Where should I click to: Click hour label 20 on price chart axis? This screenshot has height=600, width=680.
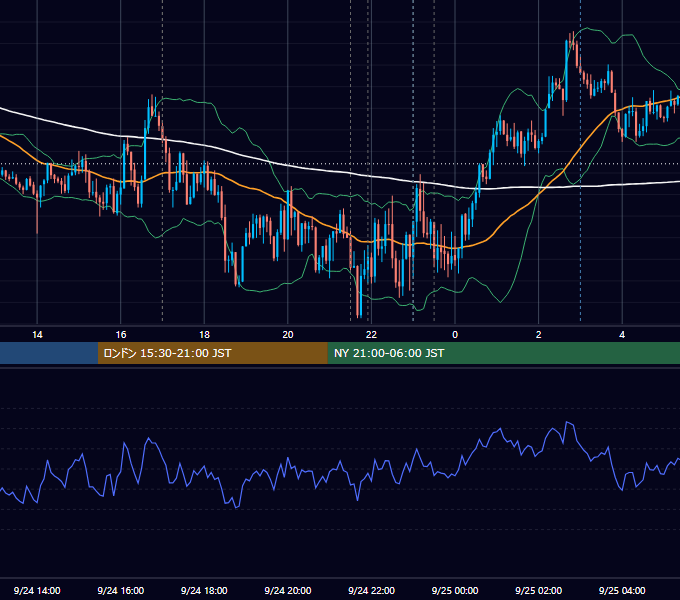coord(288,335)
